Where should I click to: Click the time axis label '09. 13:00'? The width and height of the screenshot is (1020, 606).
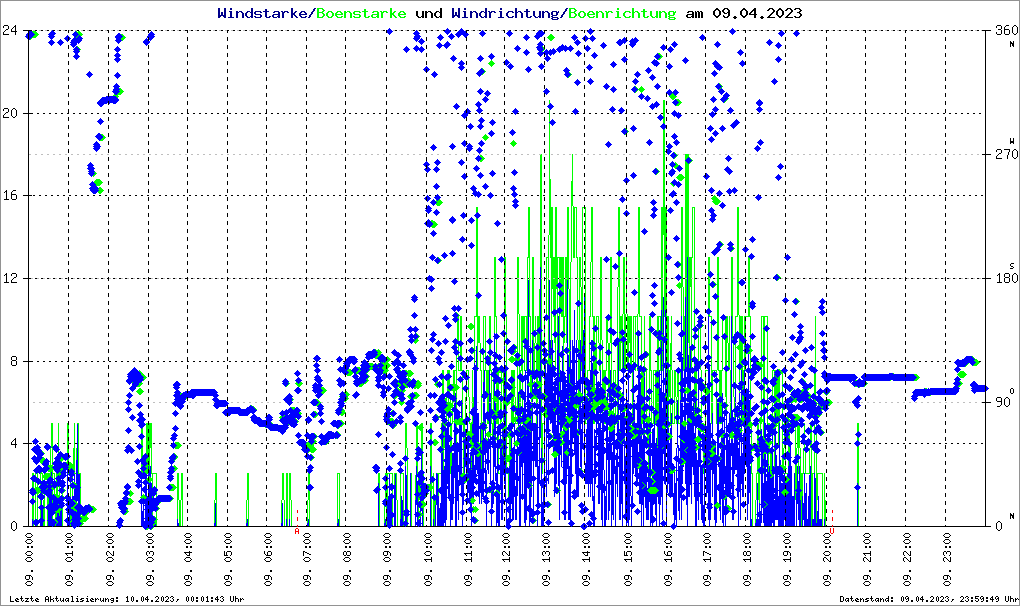547,560
